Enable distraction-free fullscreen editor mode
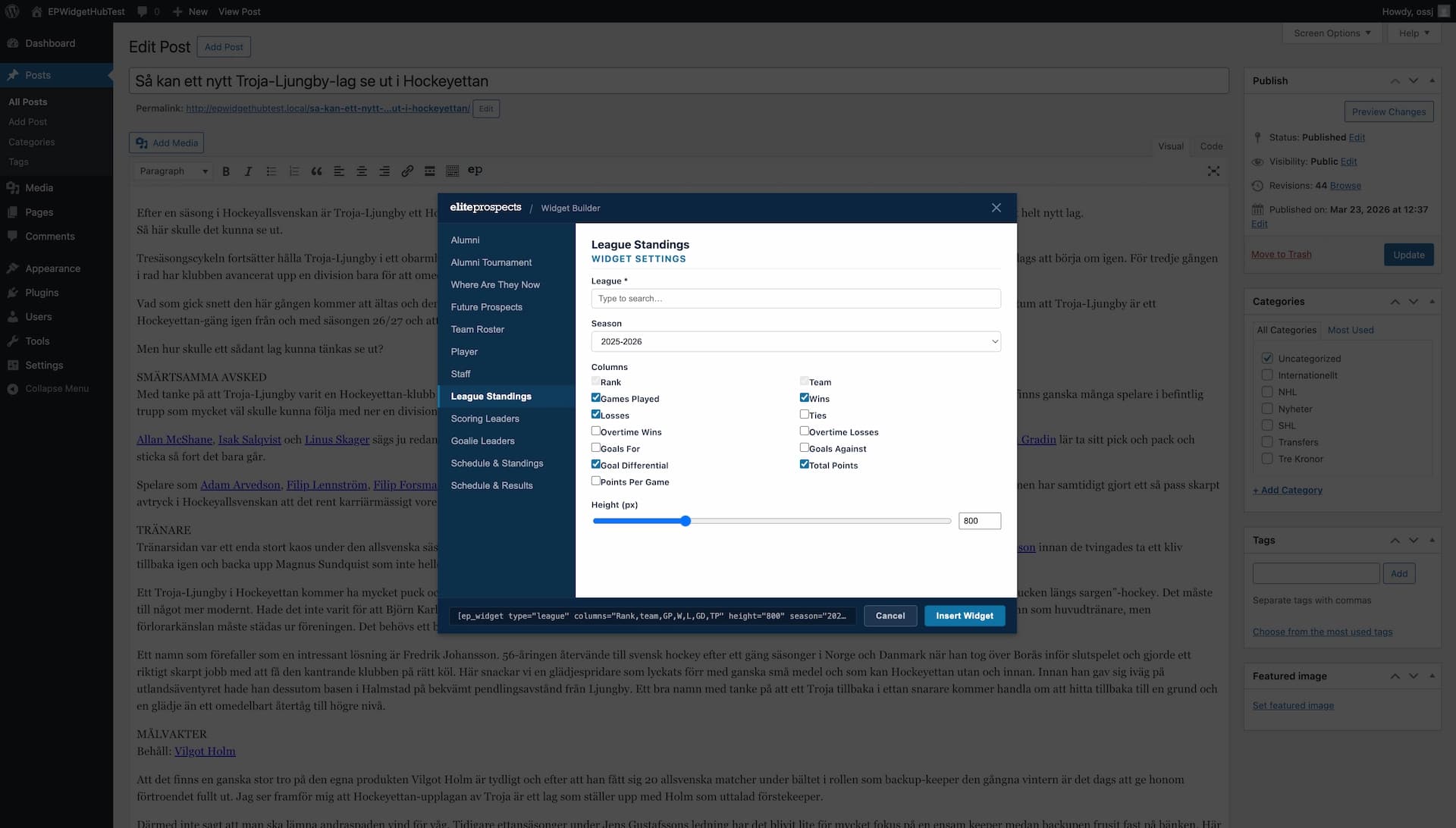The width and height of the screenshot is (1456, 828). click(1213, 171)
